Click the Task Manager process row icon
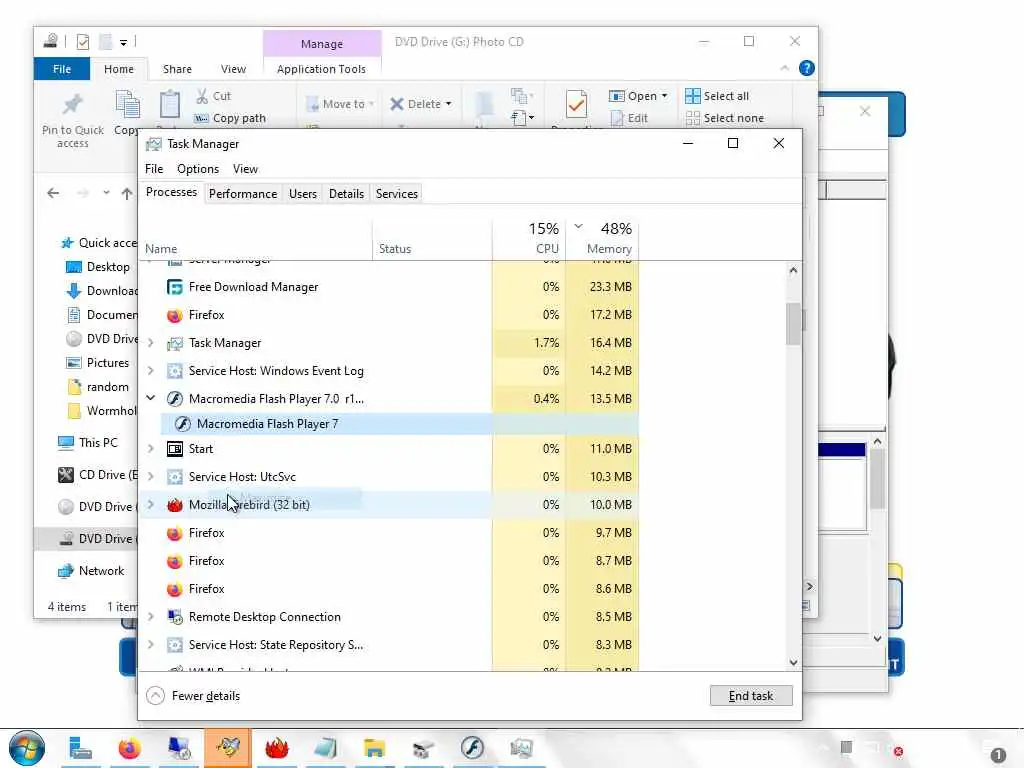The image size is (1024, 768). (174, 343)
